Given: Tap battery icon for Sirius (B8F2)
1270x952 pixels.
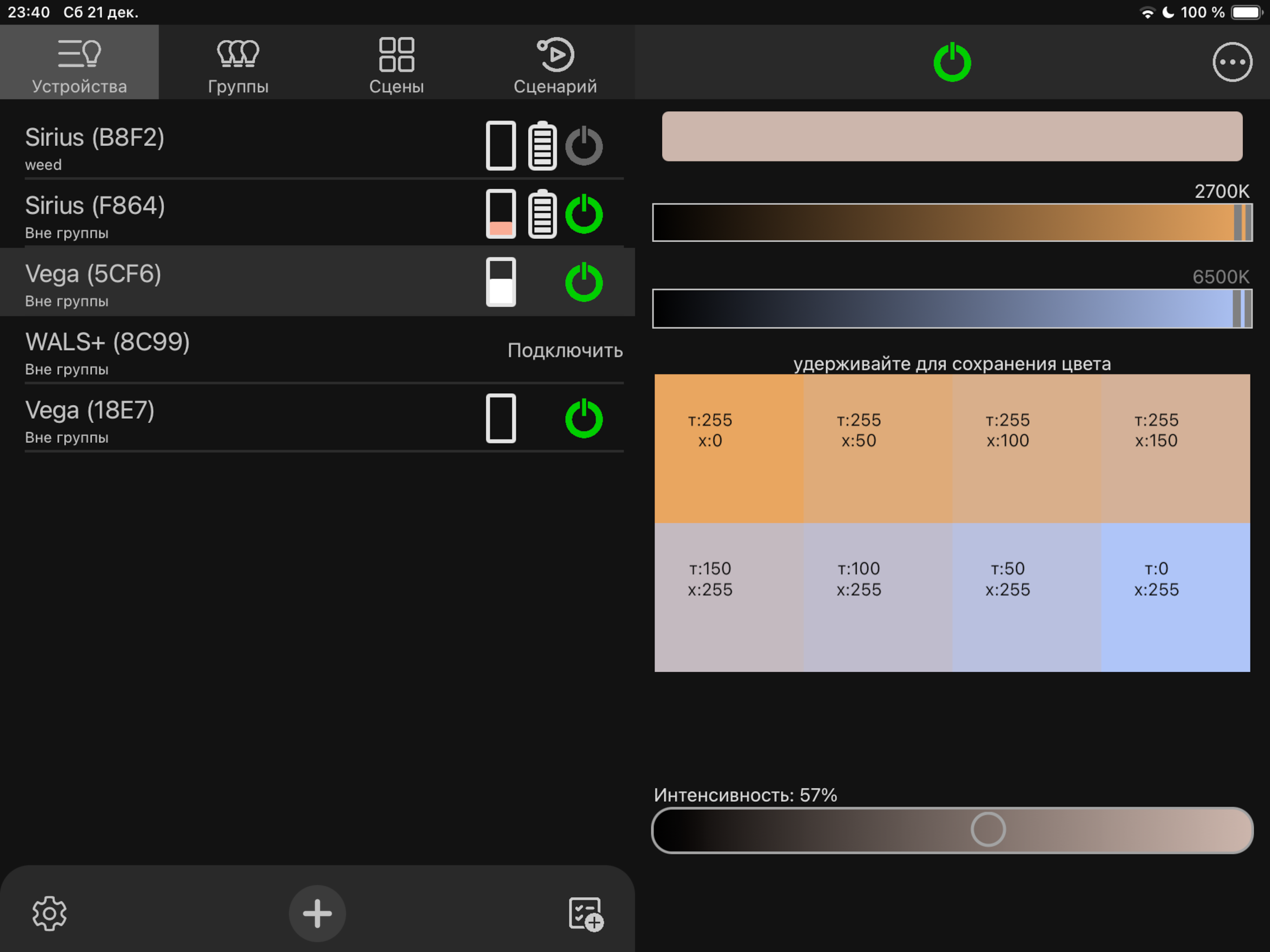Looking at the screenshot, I should click(x=542, y=145).
